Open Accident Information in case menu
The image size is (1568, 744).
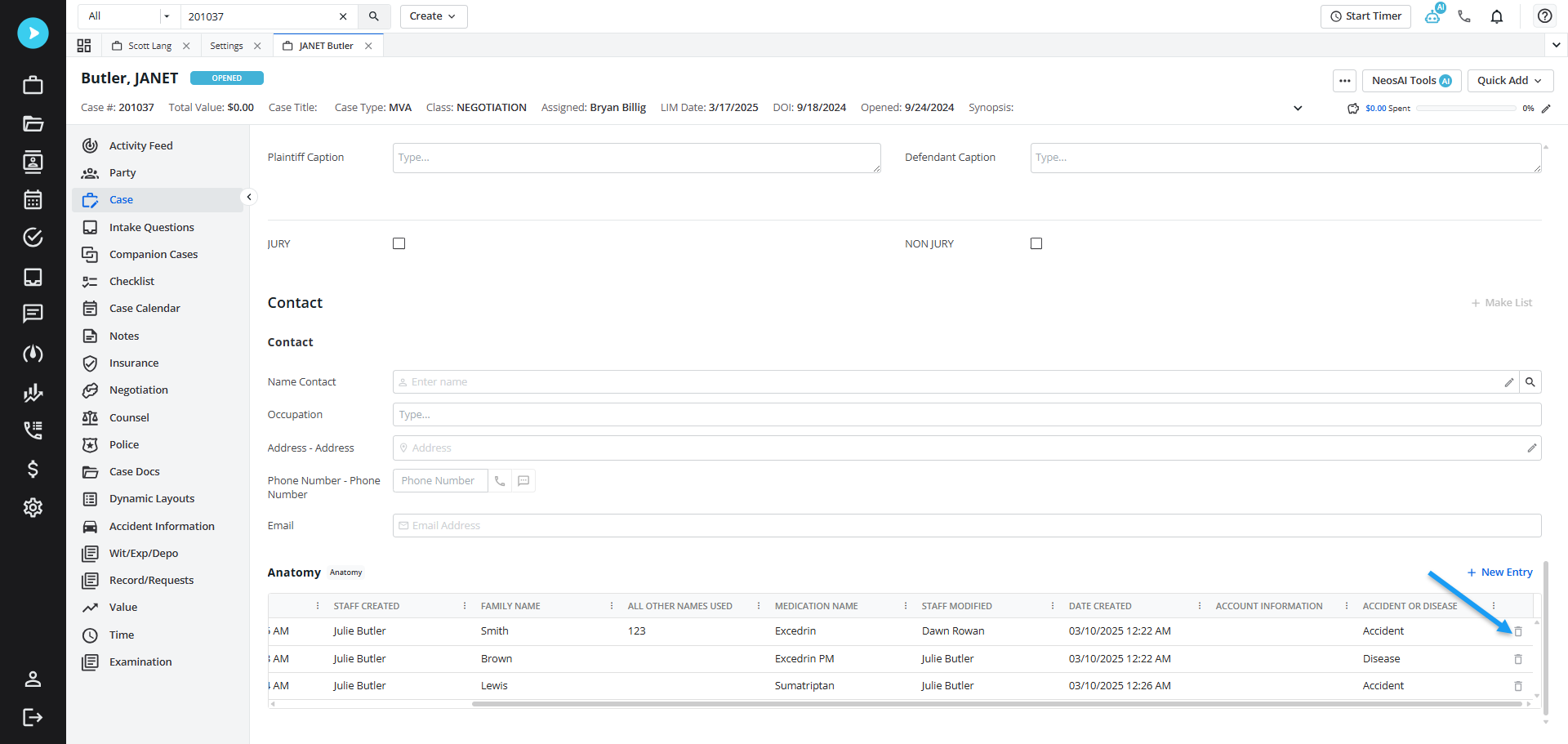point(162,527)
